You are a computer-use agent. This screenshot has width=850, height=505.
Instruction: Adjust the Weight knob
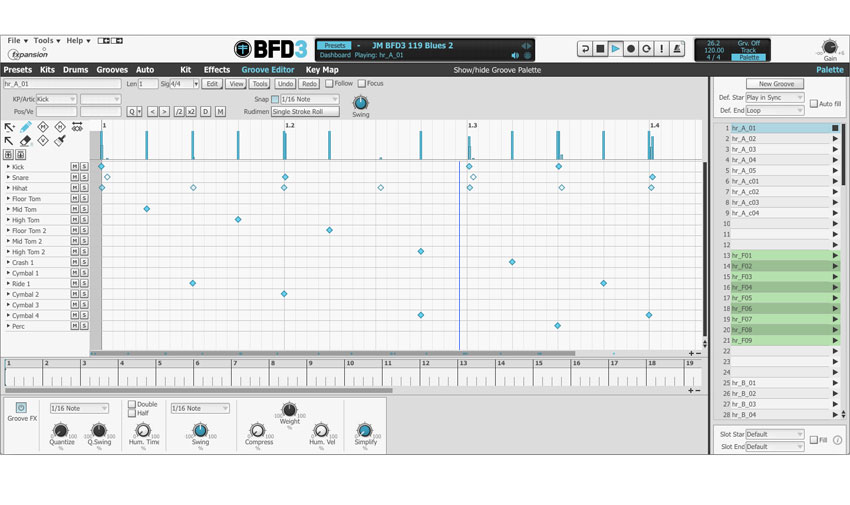coord(289,410)
